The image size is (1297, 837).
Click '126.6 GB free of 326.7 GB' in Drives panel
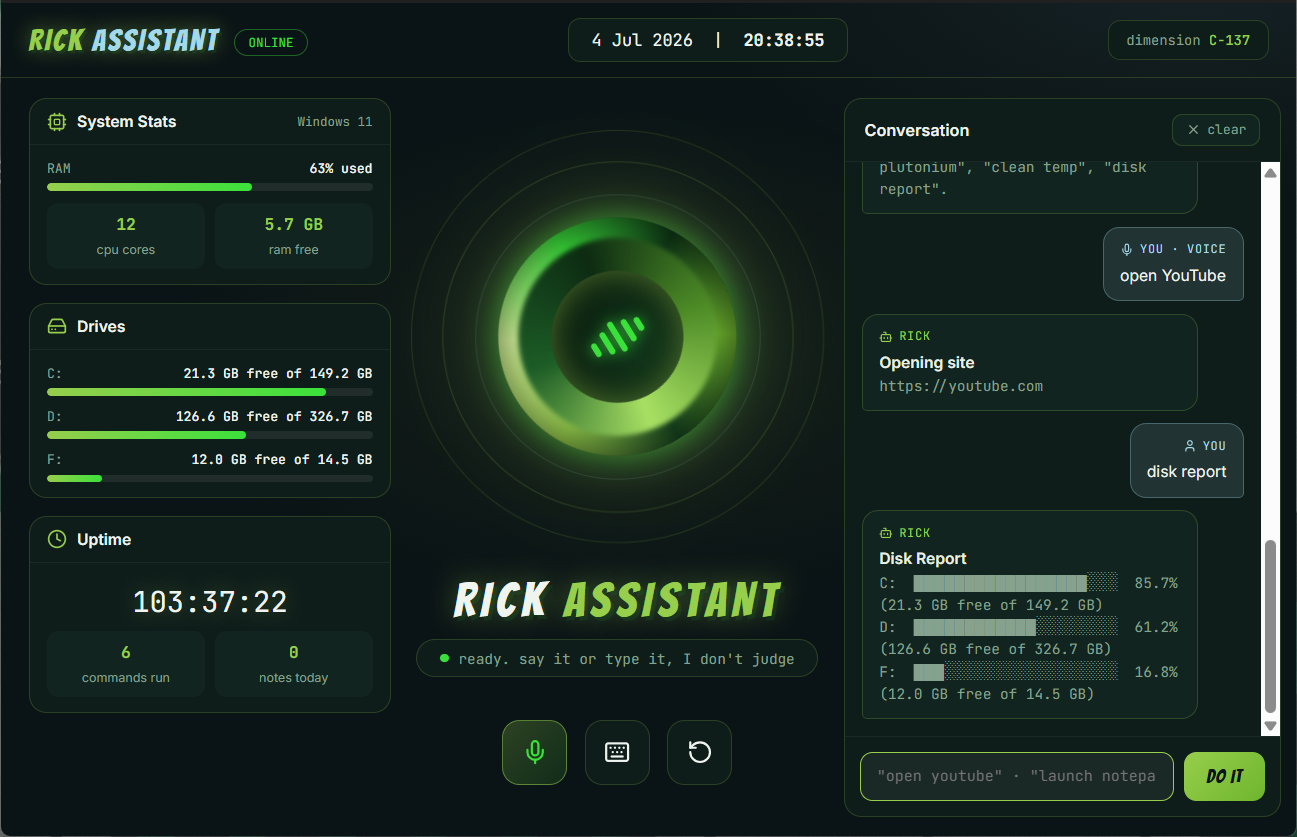[274, 416]
